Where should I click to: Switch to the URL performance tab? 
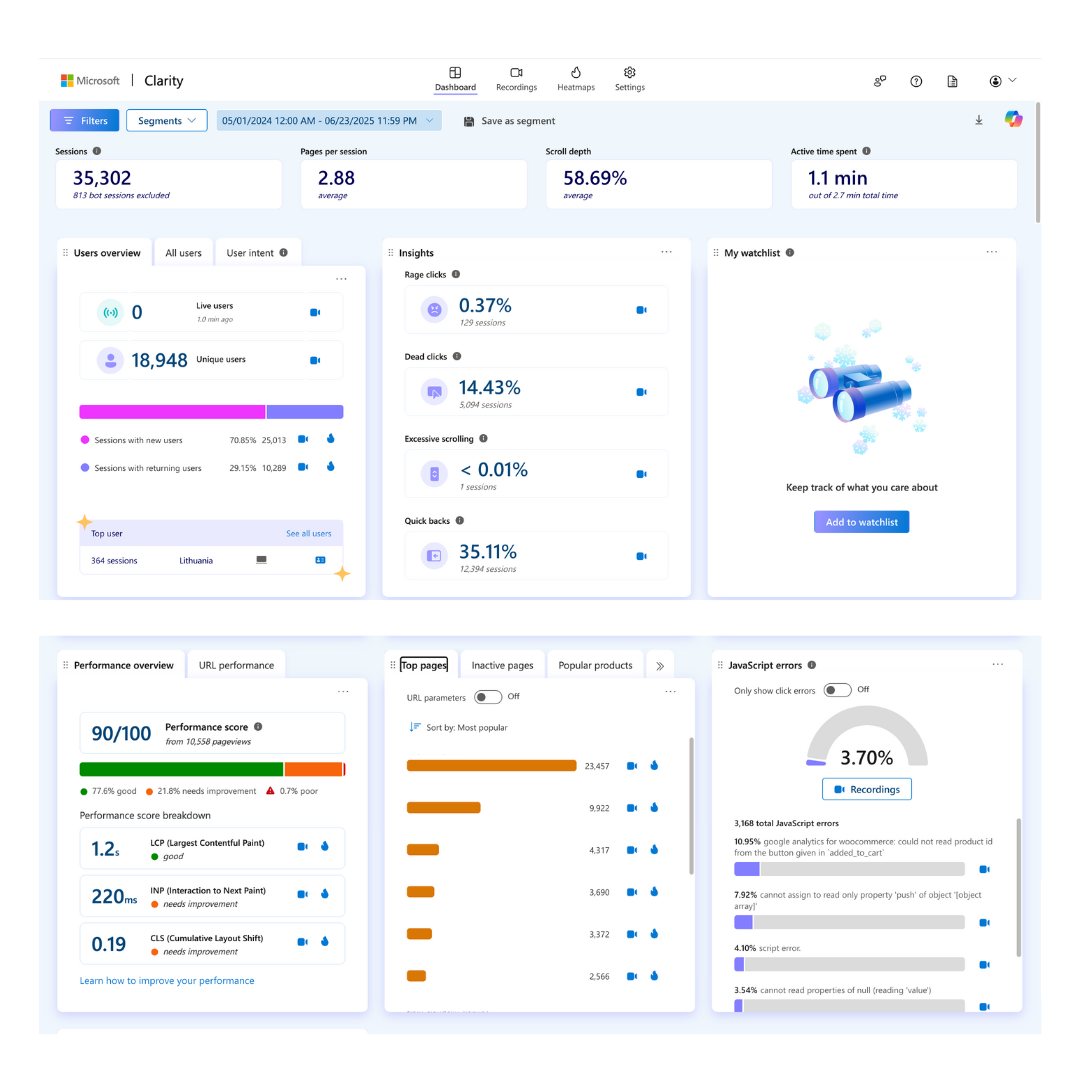click(x=236, y=665)
